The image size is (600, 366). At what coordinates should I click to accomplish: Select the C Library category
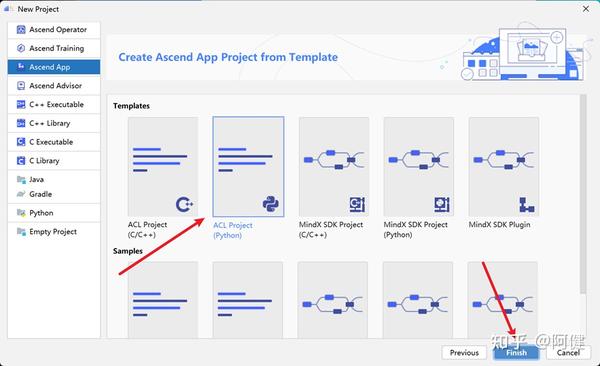pos(54,161)
